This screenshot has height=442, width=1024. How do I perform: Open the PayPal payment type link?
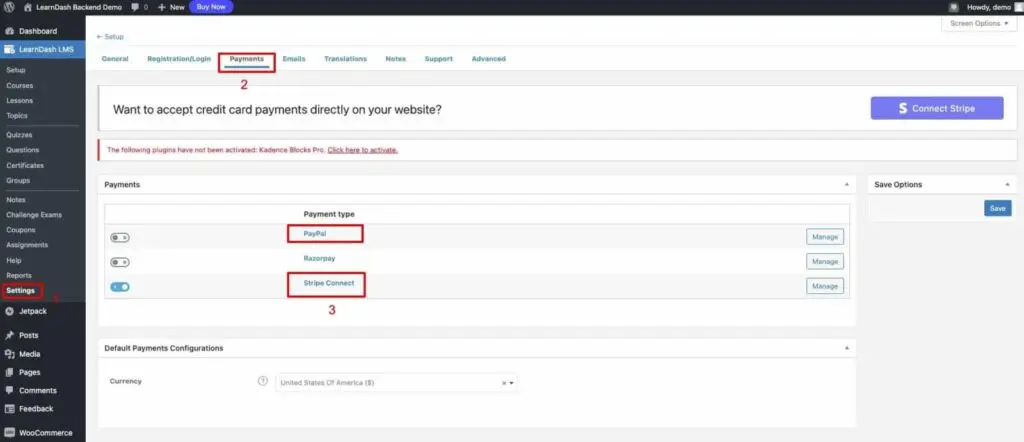(x=315, y=233)
